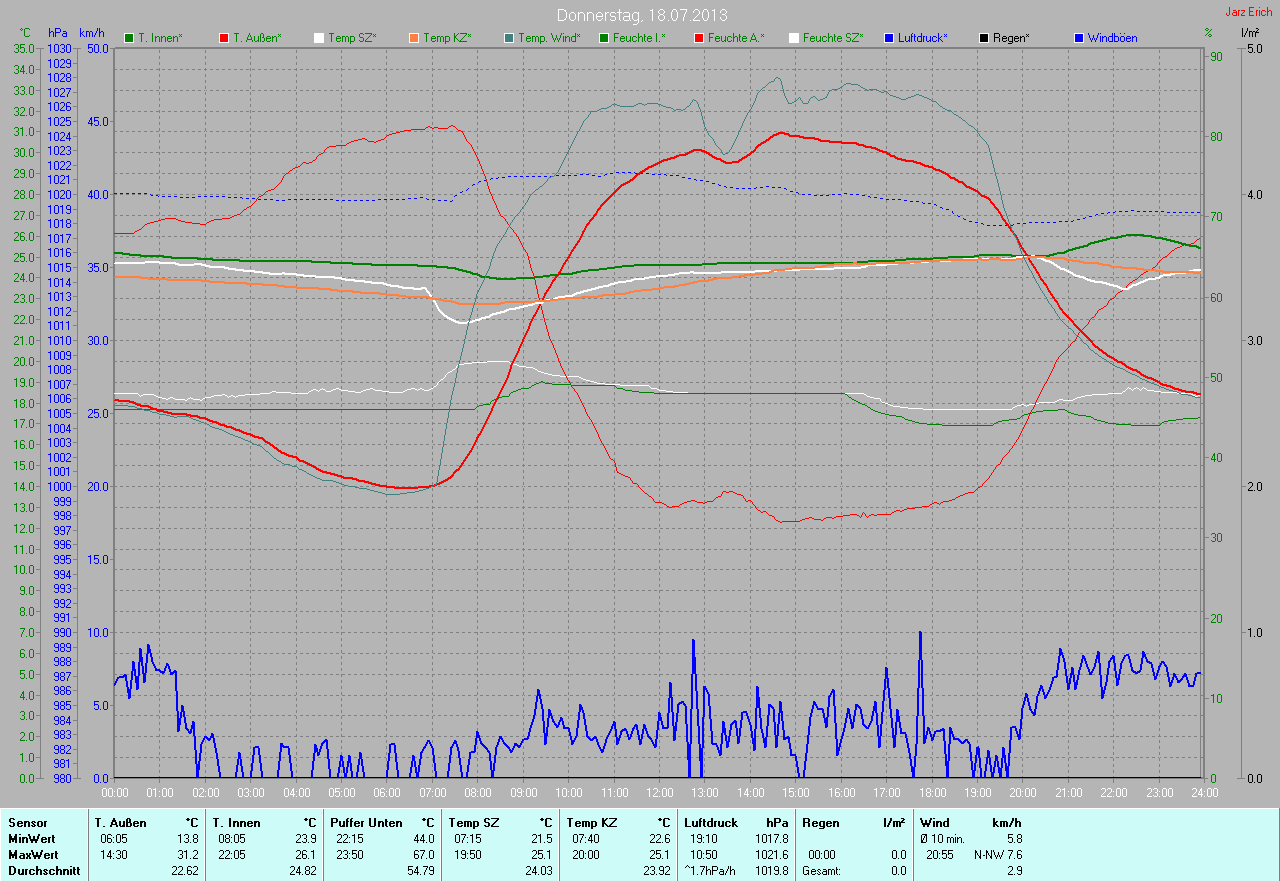Click the 18:00 time axis marker
The height and width of the screenshot is (881, 1280).
932,793
